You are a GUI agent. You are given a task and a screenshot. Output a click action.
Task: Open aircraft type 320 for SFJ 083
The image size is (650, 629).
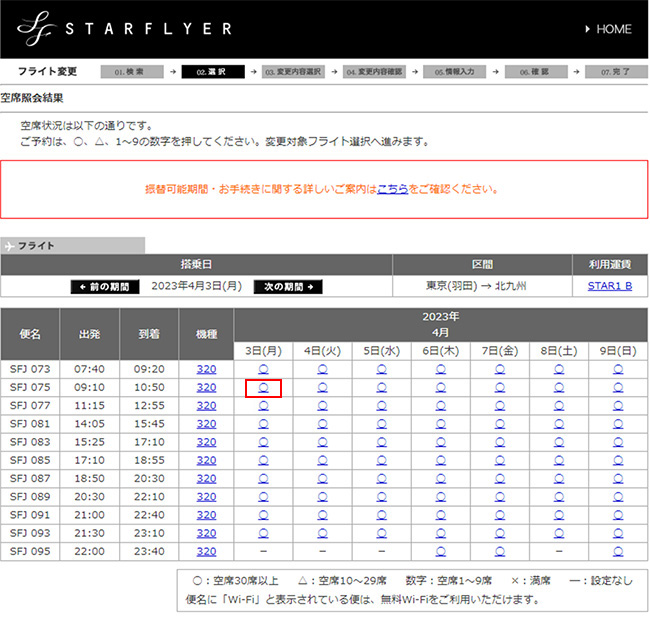click(206, 442)
